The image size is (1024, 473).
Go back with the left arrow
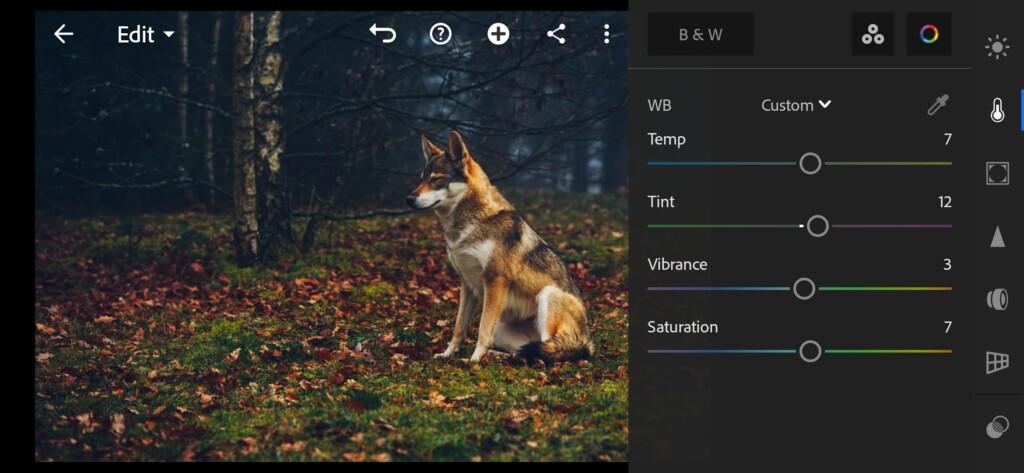(63, 34)
